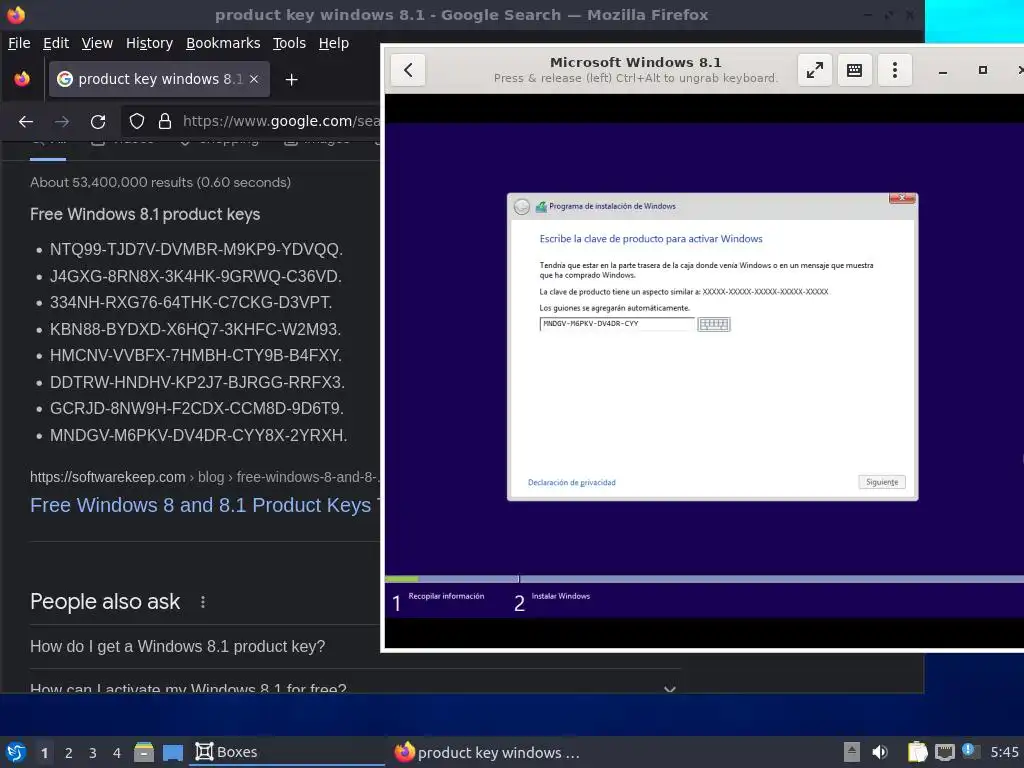This screenshot has width=1024, height=768.
Task: Open Firefox History menu
Action: click(x=149, y=43)
